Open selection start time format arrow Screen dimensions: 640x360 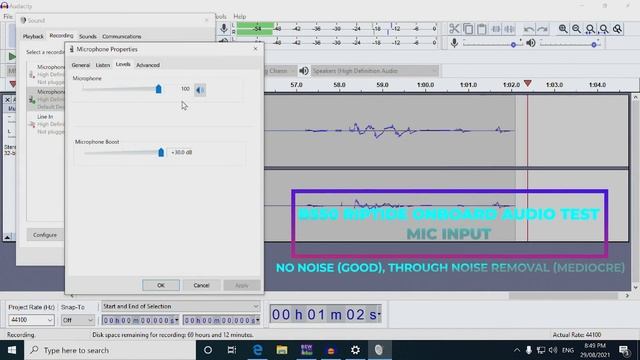177,320
